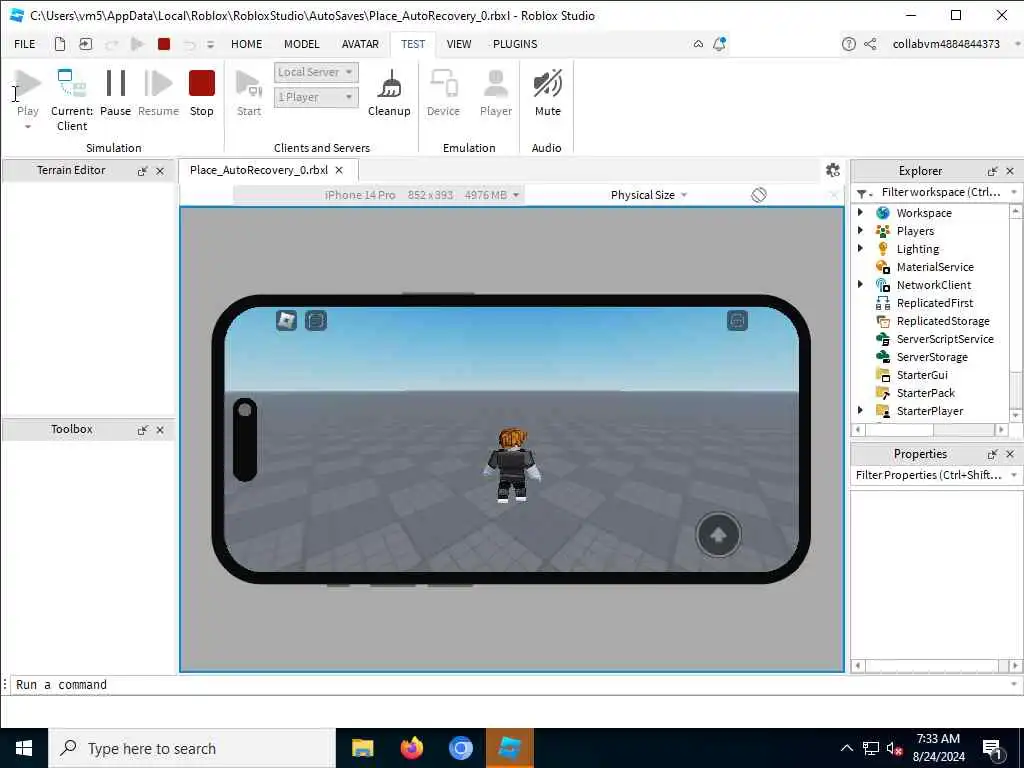Image resolution: width=1024 pixels, height=768 pixels.
Task: Click the Start clients and servers icon
Action: [x=249, y=84]
